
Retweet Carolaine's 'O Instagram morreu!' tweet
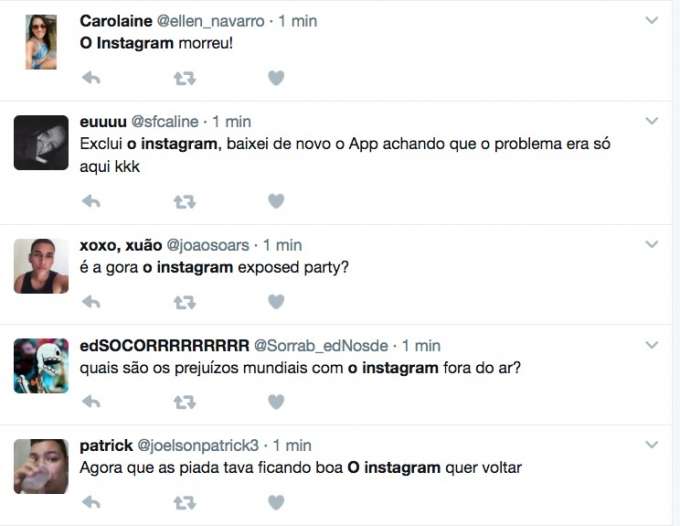(x=184, y=78)
